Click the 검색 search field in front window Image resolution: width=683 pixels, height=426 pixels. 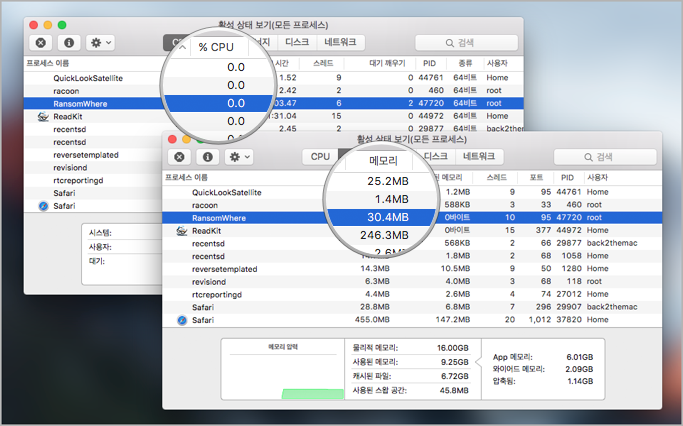[x=605, y=157]
